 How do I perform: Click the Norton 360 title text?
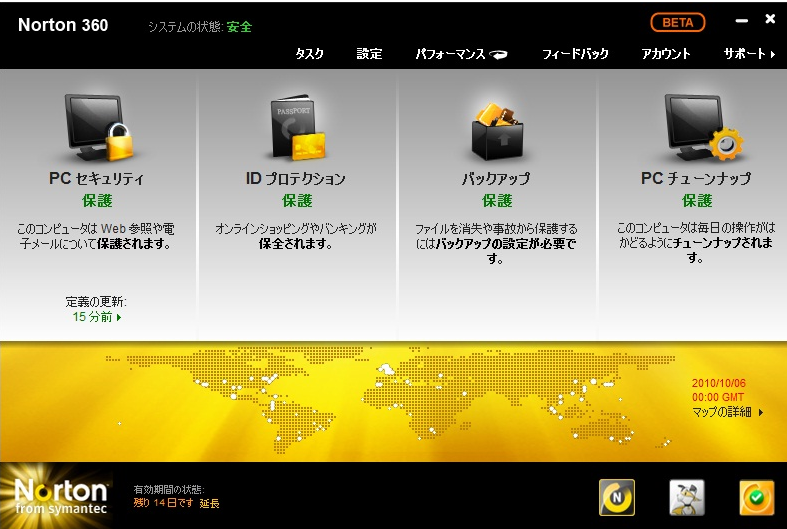(63, 25)
